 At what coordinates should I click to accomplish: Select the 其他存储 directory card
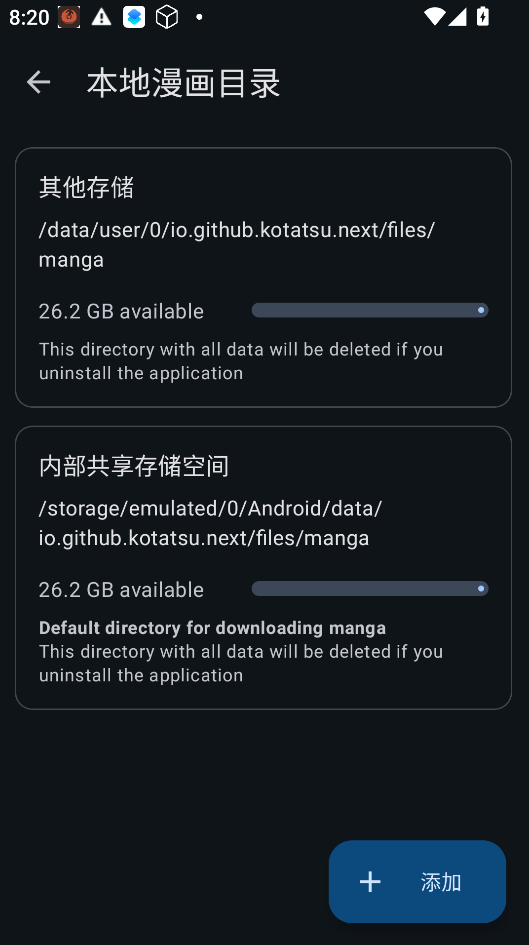[x=263, y=277]
